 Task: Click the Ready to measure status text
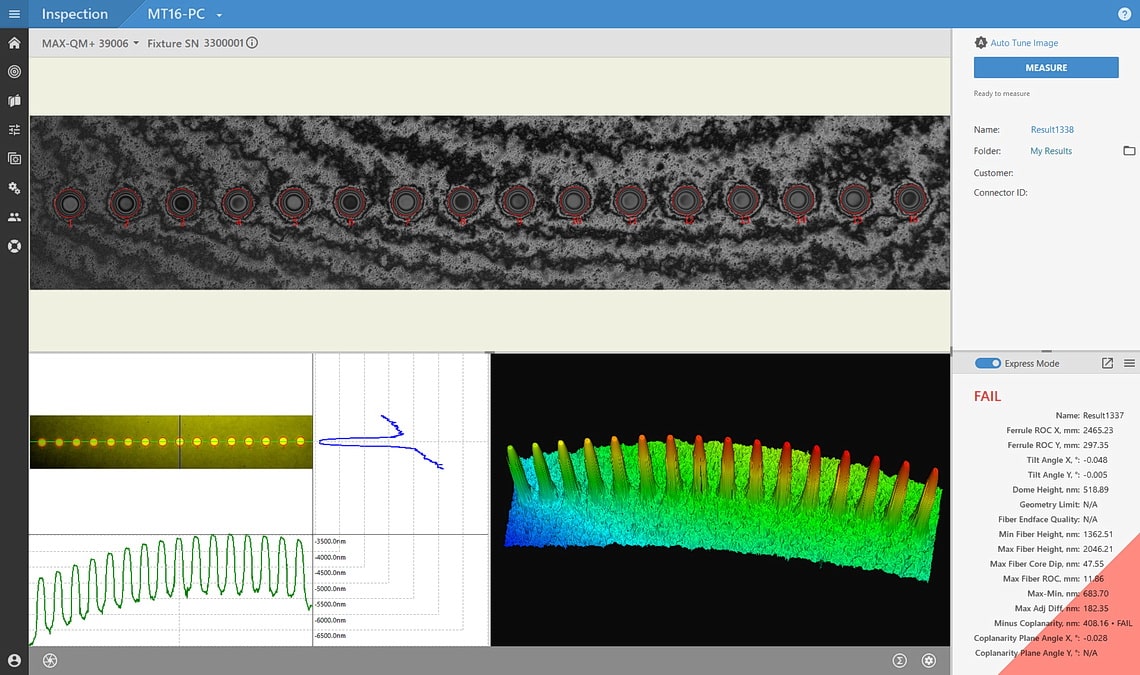point(1001,93)
